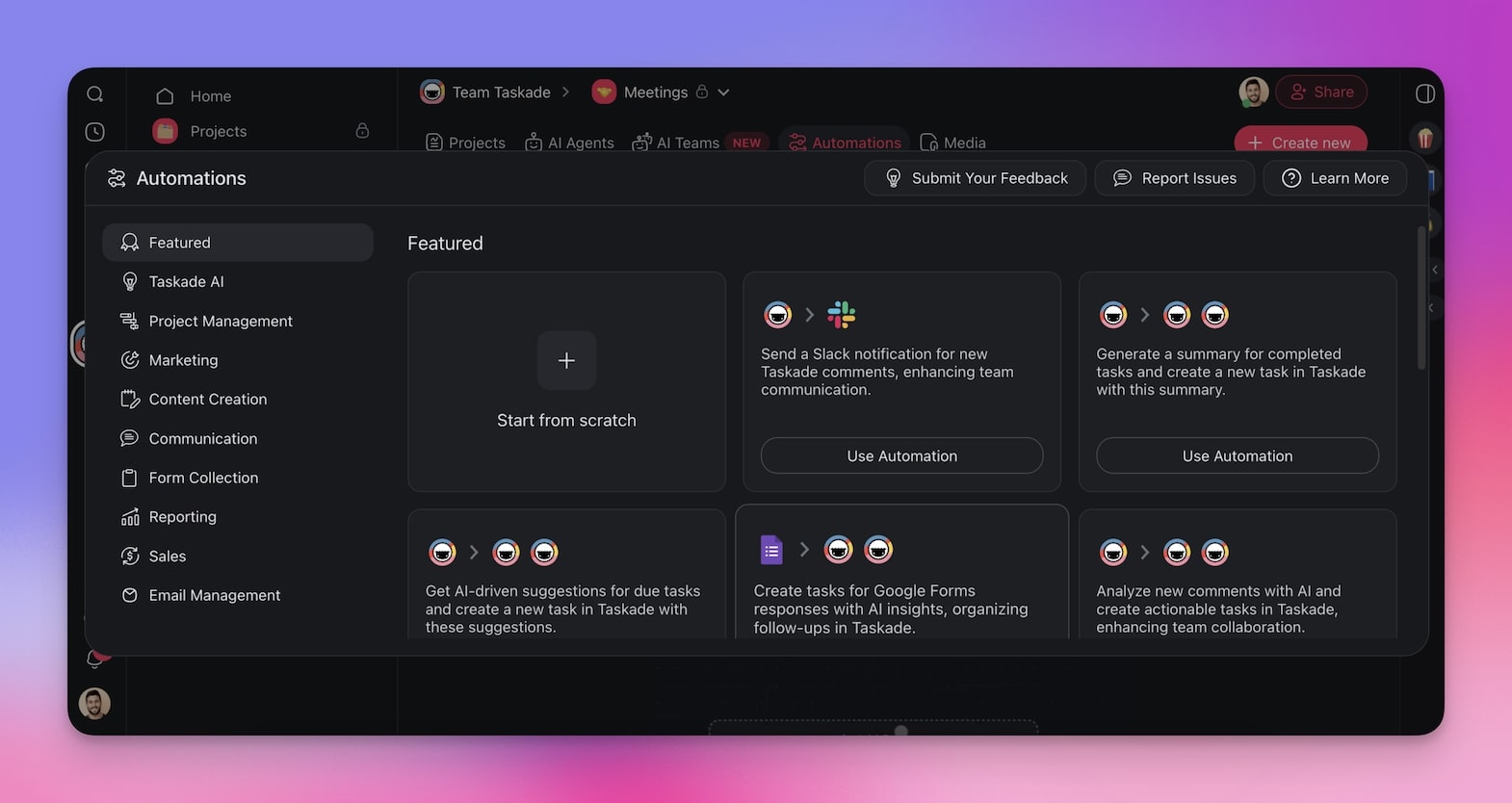Click first Taskade icon in summary card
This screenshot has height=803, width=1512.
pyautogui.click(x=1113, y=315)
